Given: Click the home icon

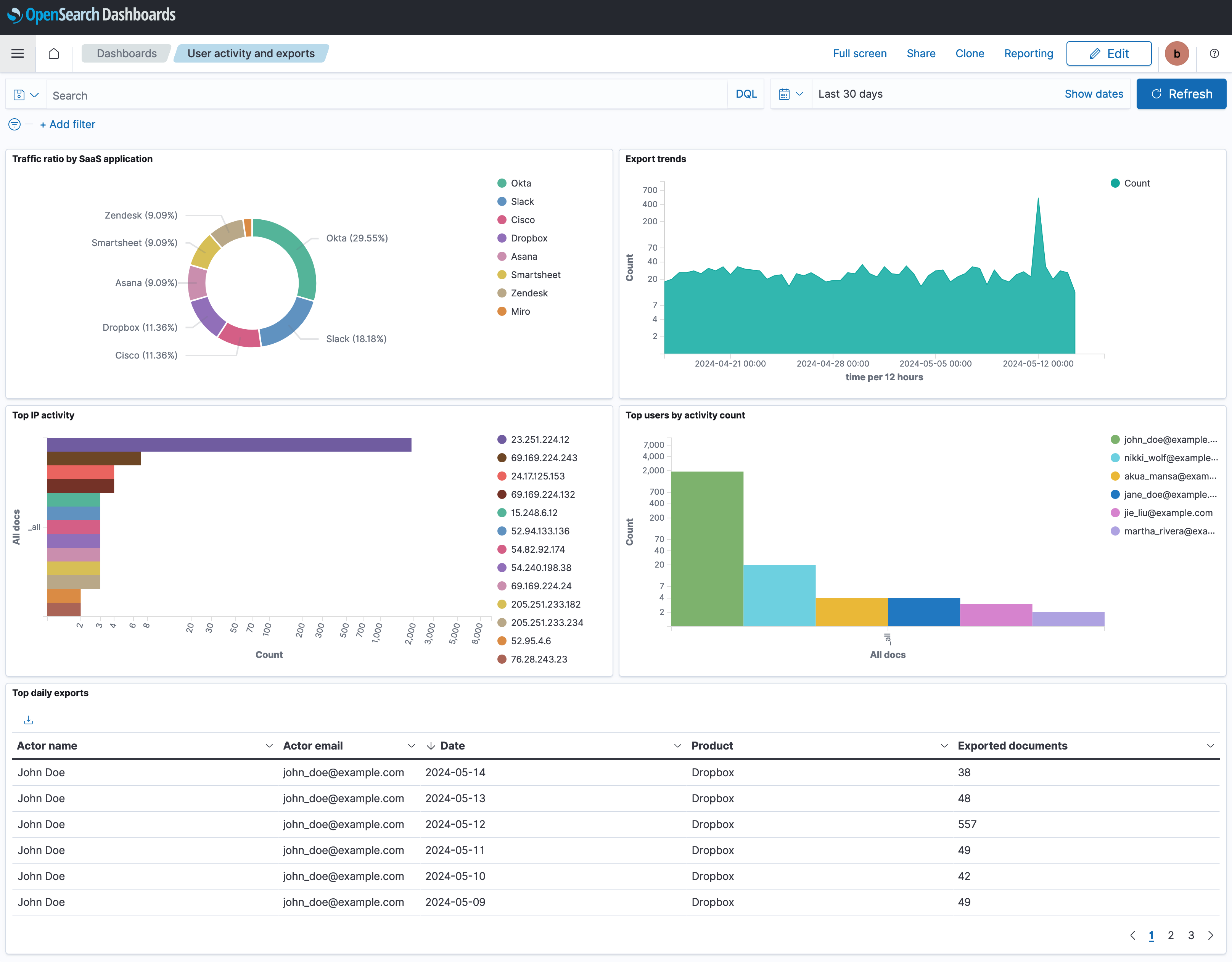Looking at the screenshot, I should [x=53, y=54].
